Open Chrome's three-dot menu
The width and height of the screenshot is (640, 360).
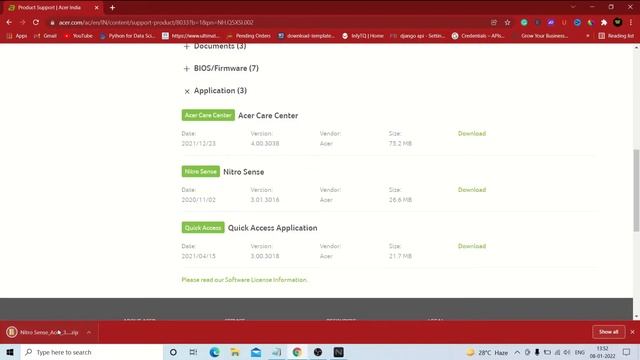coord(631,22)
